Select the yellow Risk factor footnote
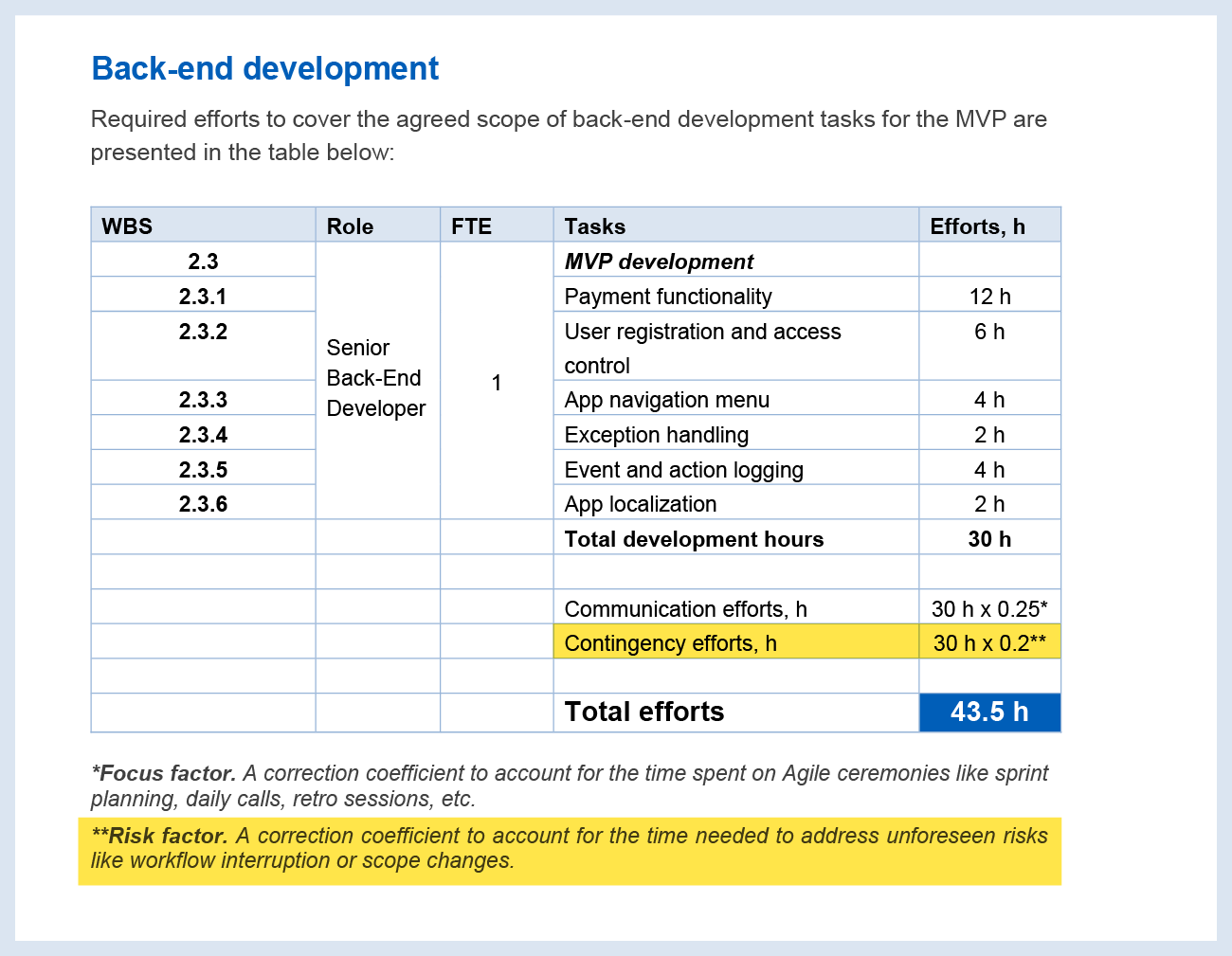 tap(569, 849)
